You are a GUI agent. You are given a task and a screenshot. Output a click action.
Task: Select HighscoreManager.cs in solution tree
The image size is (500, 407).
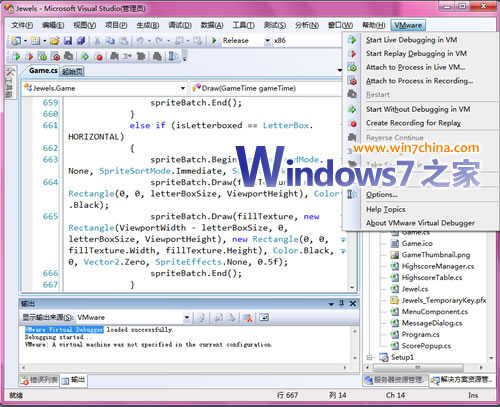coord(438,266)
